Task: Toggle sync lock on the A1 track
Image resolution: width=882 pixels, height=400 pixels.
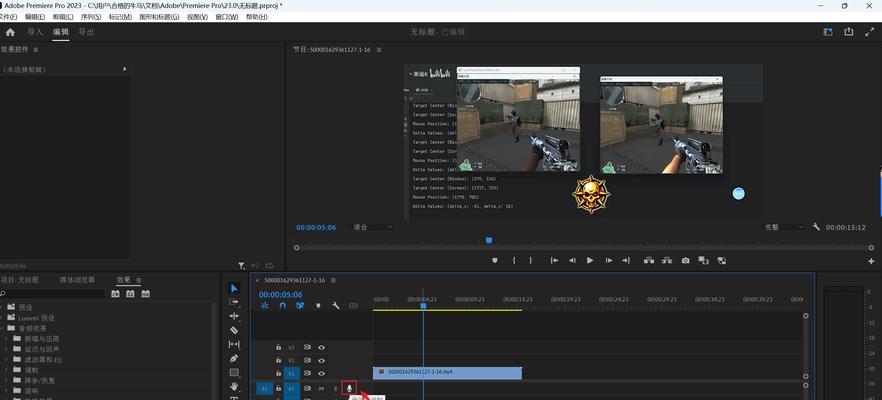Action: 308,388
